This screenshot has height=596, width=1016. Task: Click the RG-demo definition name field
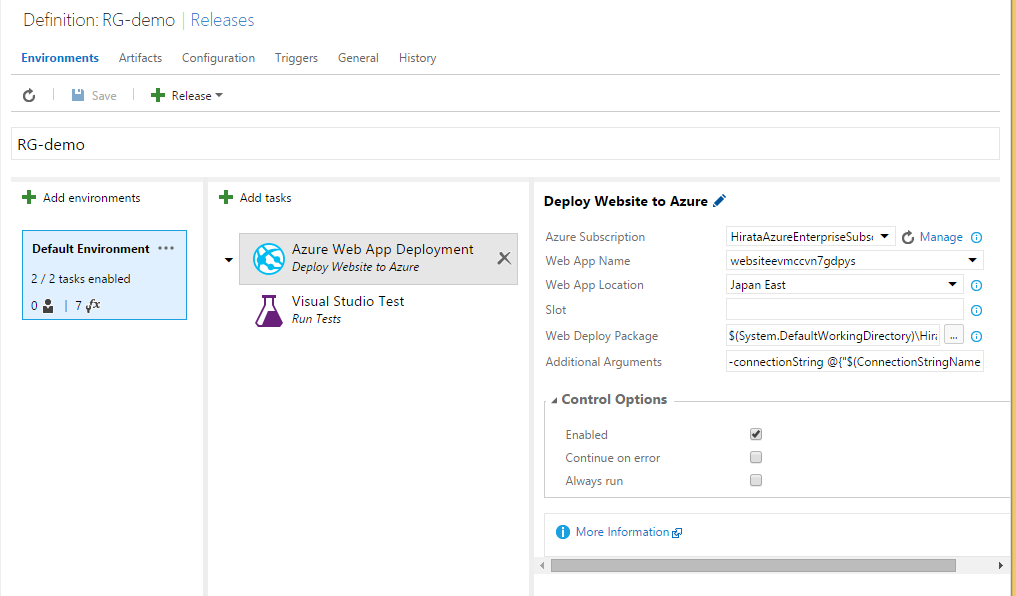pyautogui.click(x=505, y=144)
